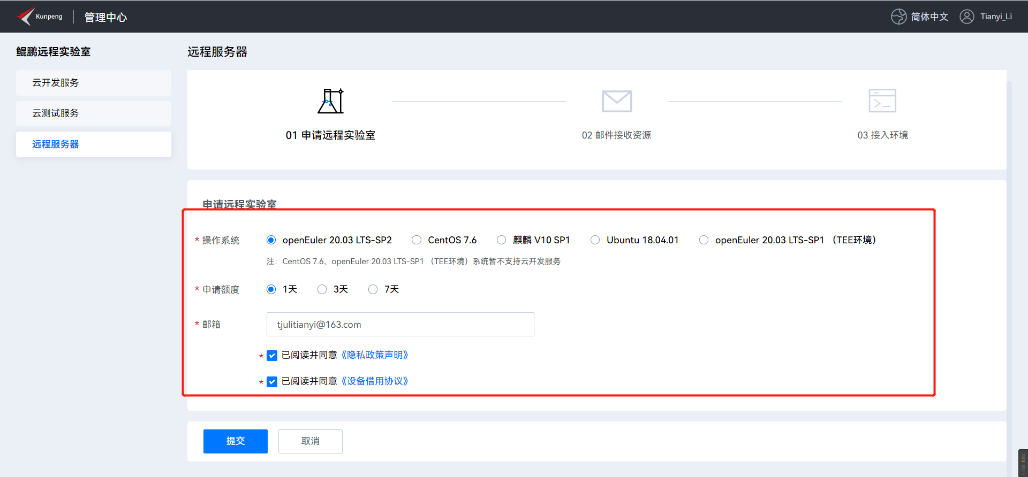Click the 取消 cancel button
This screenshot has height=477, width=1028.
coord(310,441)
